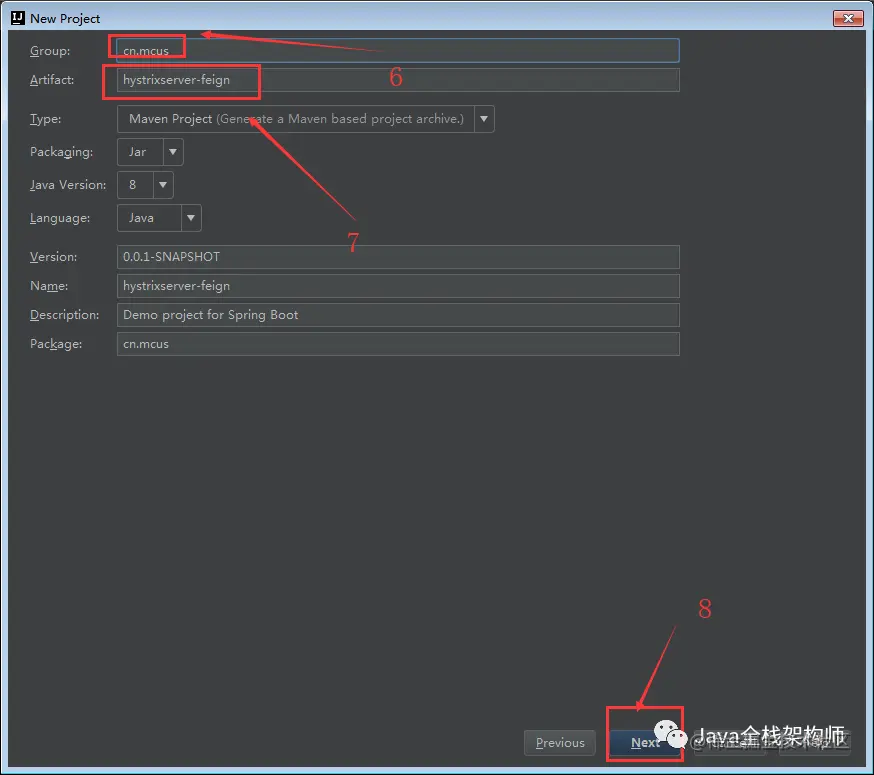Viewport: 874px width, 775px height.
Task: Open the Type dropdown arrow
Action: [484, 119]
